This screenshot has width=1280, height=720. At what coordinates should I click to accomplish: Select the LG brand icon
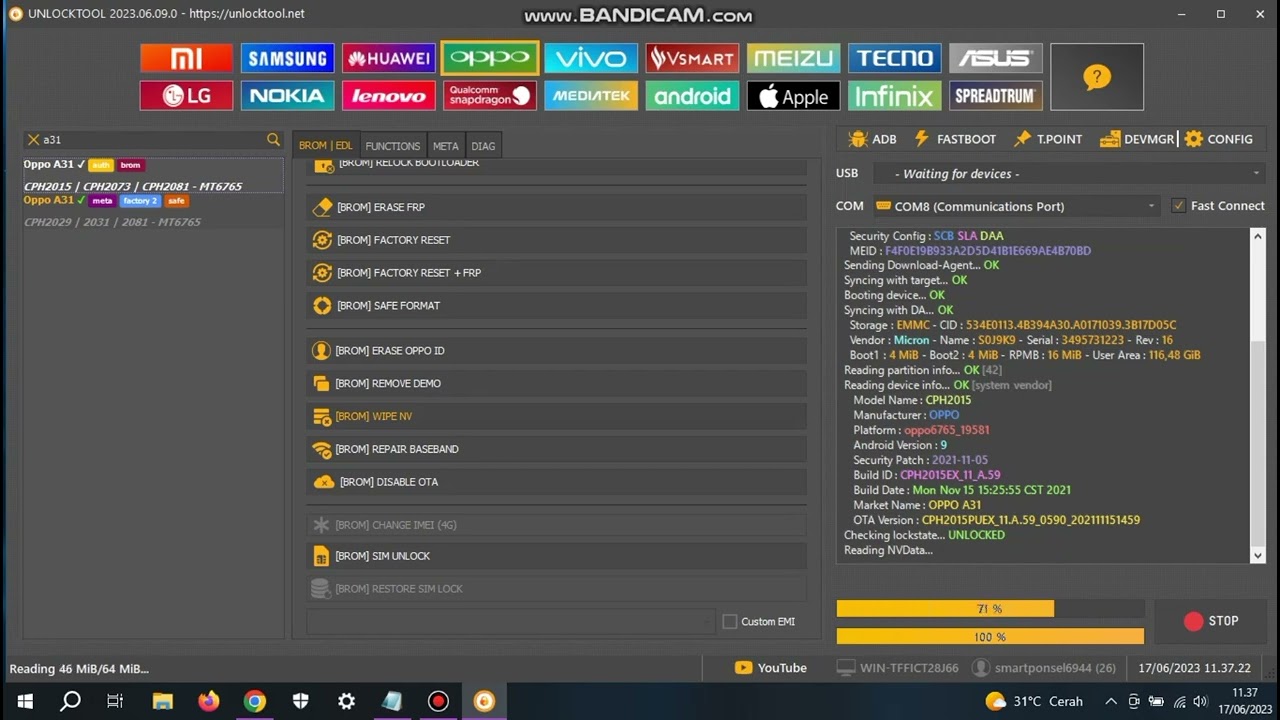(186, 96)
